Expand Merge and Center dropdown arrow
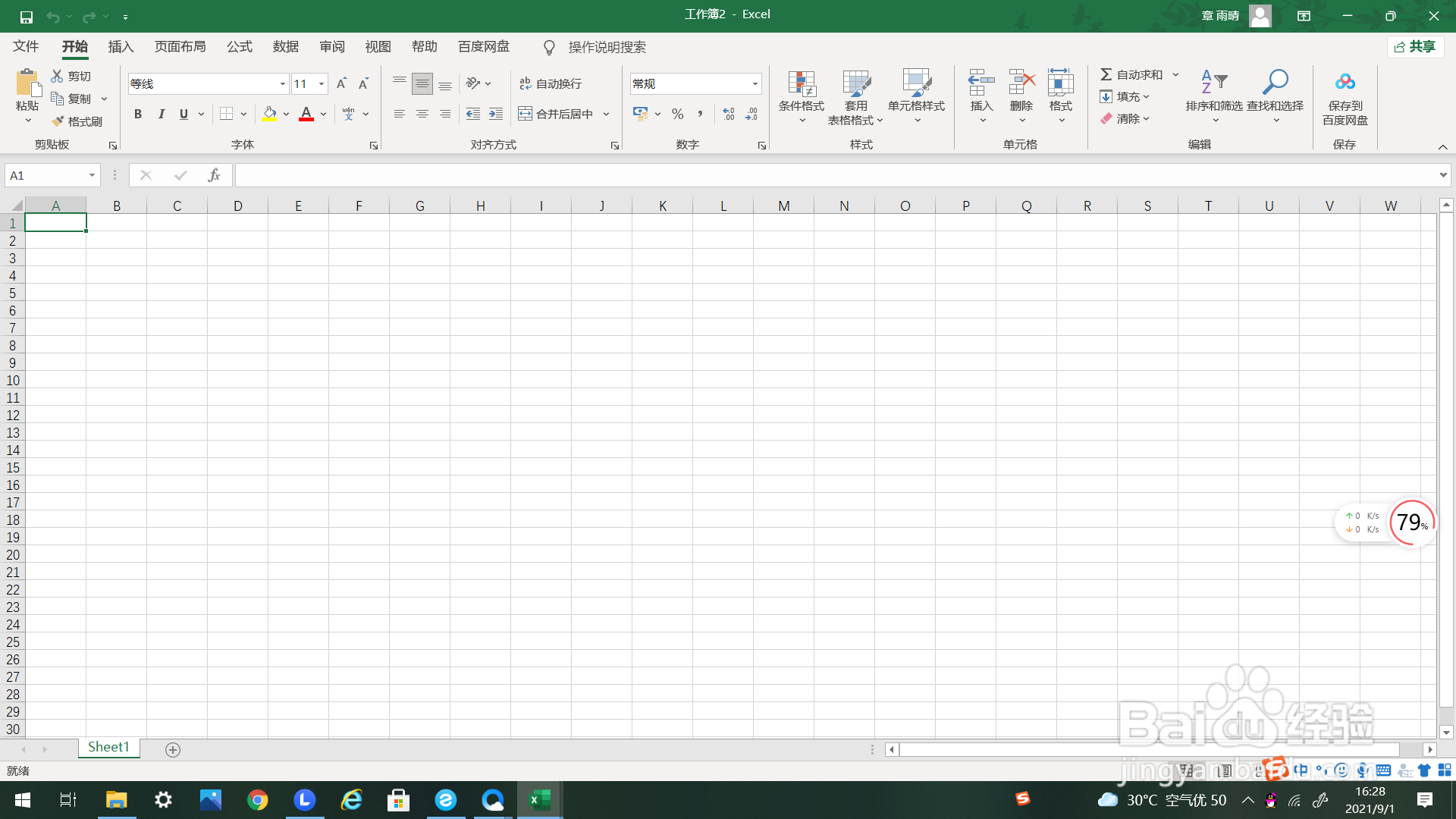The width and height of the screenshot is (1456, 819). [607, 114]
